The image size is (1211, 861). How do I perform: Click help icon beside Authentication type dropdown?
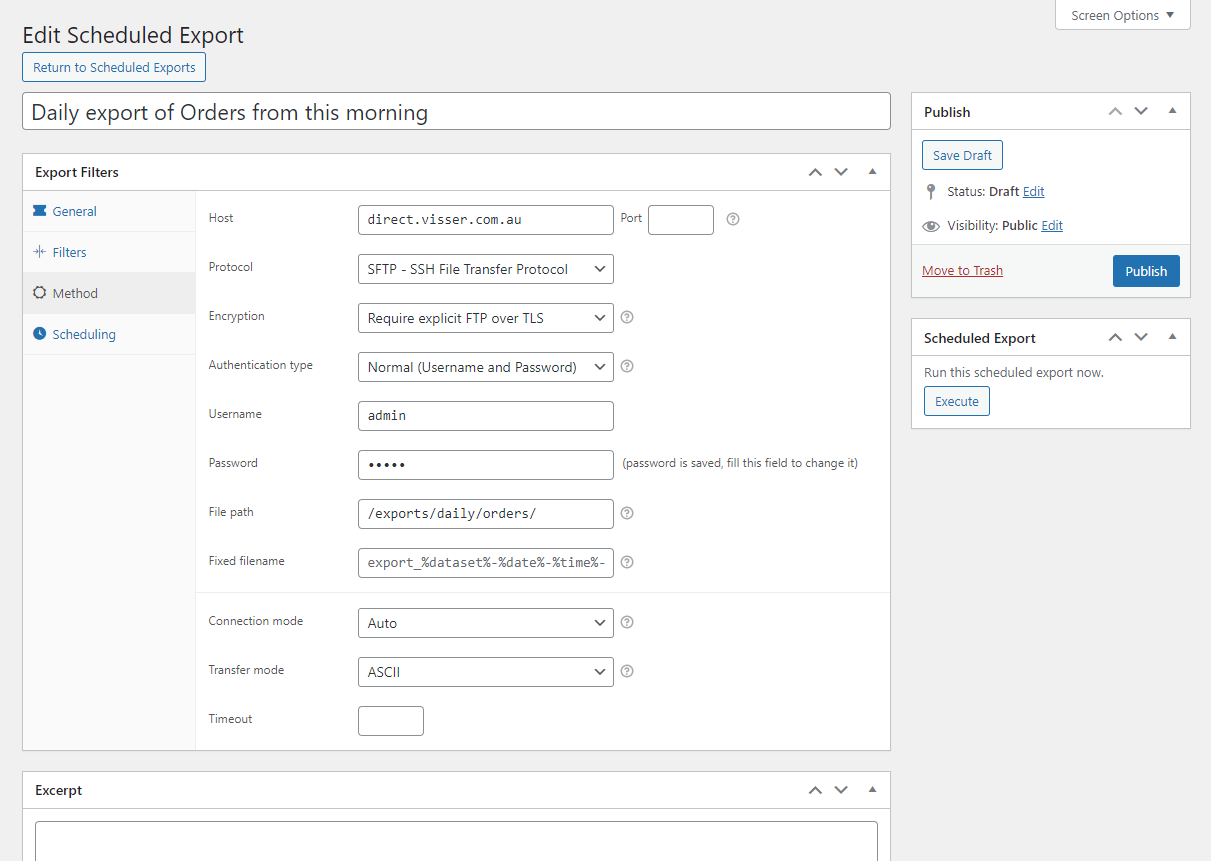point(628,366)
